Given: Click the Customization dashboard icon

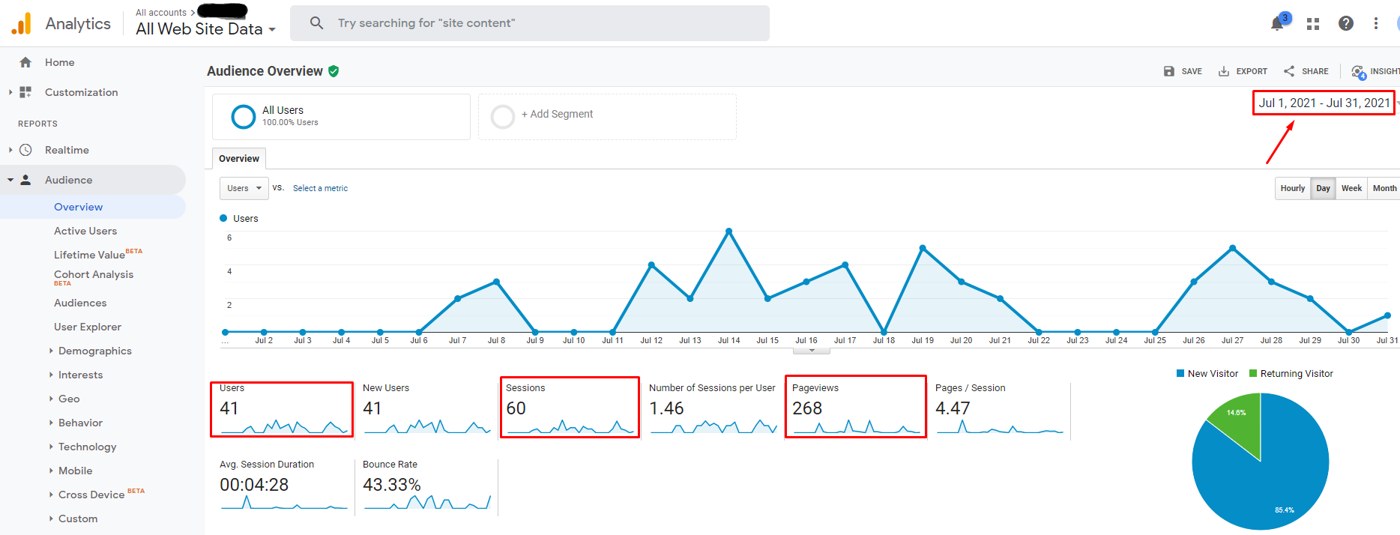Looking at the screenshot, I should 26,92.
